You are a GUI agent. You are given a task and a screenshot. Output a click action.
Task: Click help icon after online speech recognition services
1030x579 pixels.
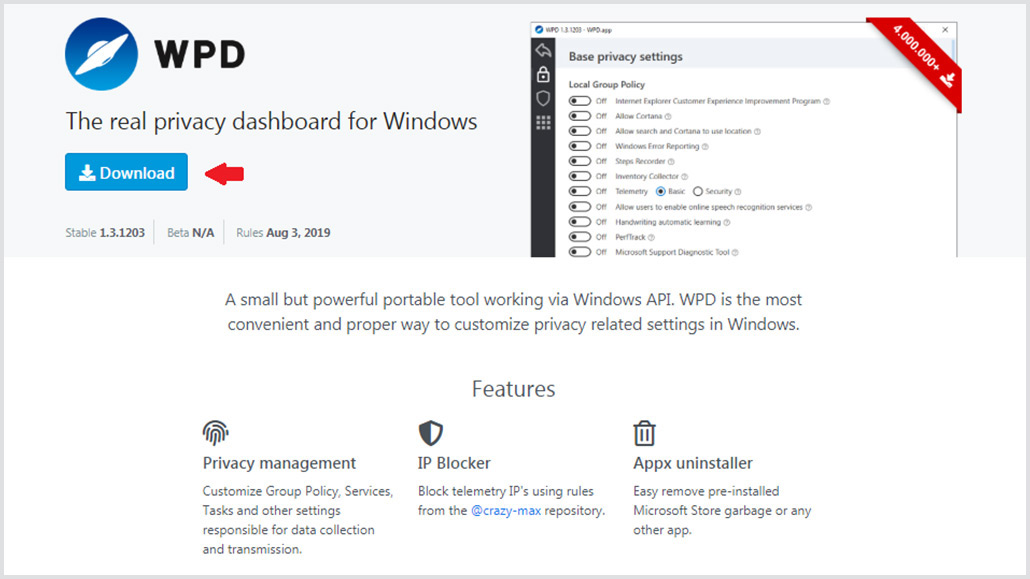coord(809,208)
